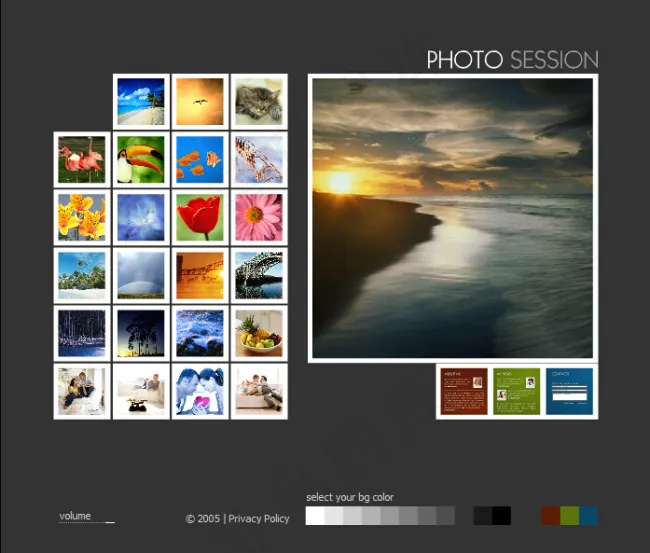This screenshot has width=650, height=553.
Task: Open the green news panel
Action: pos(516,391)
